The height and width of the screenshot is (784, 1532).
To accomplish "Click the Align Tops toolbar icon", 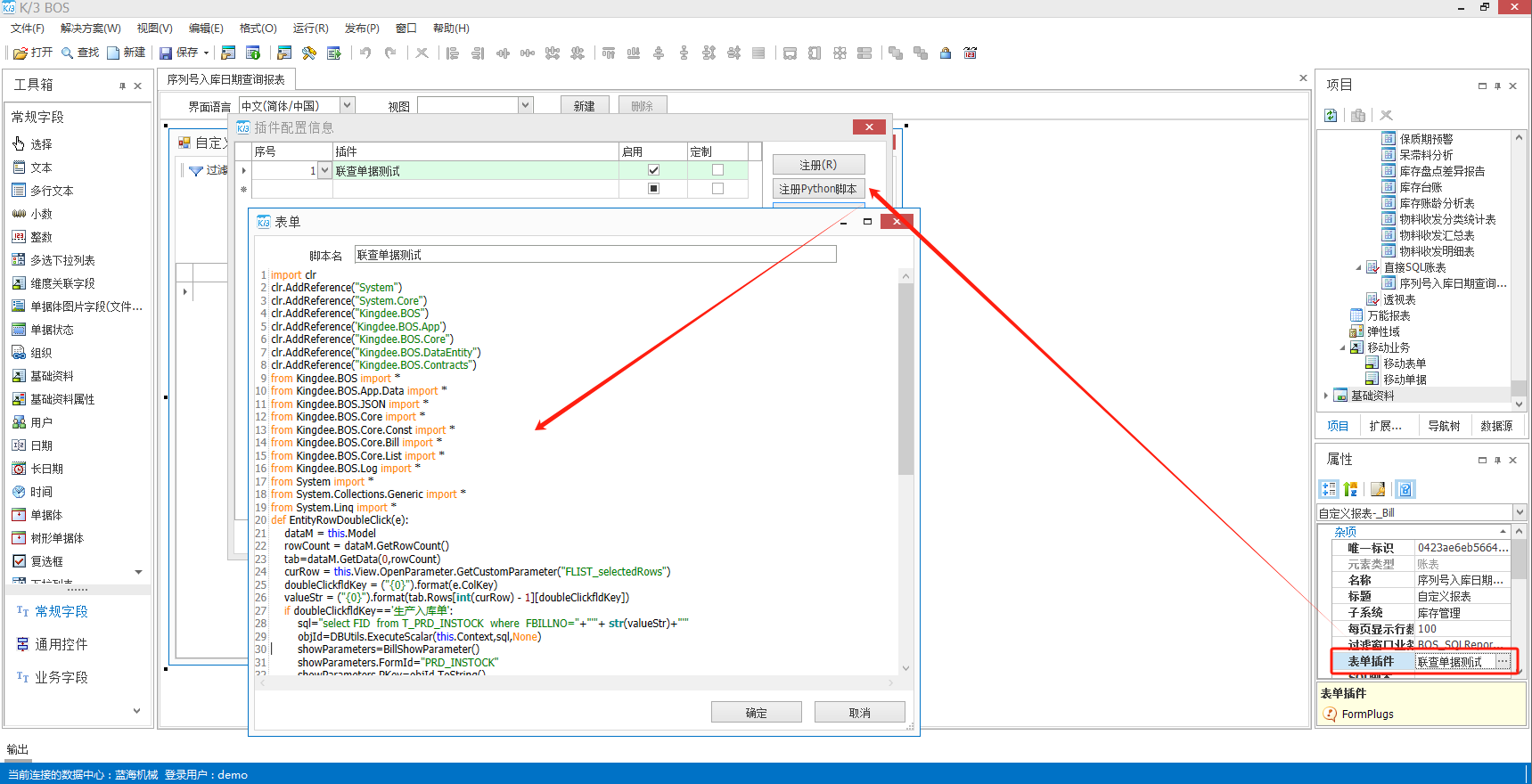I will click(x=609, y=53).
